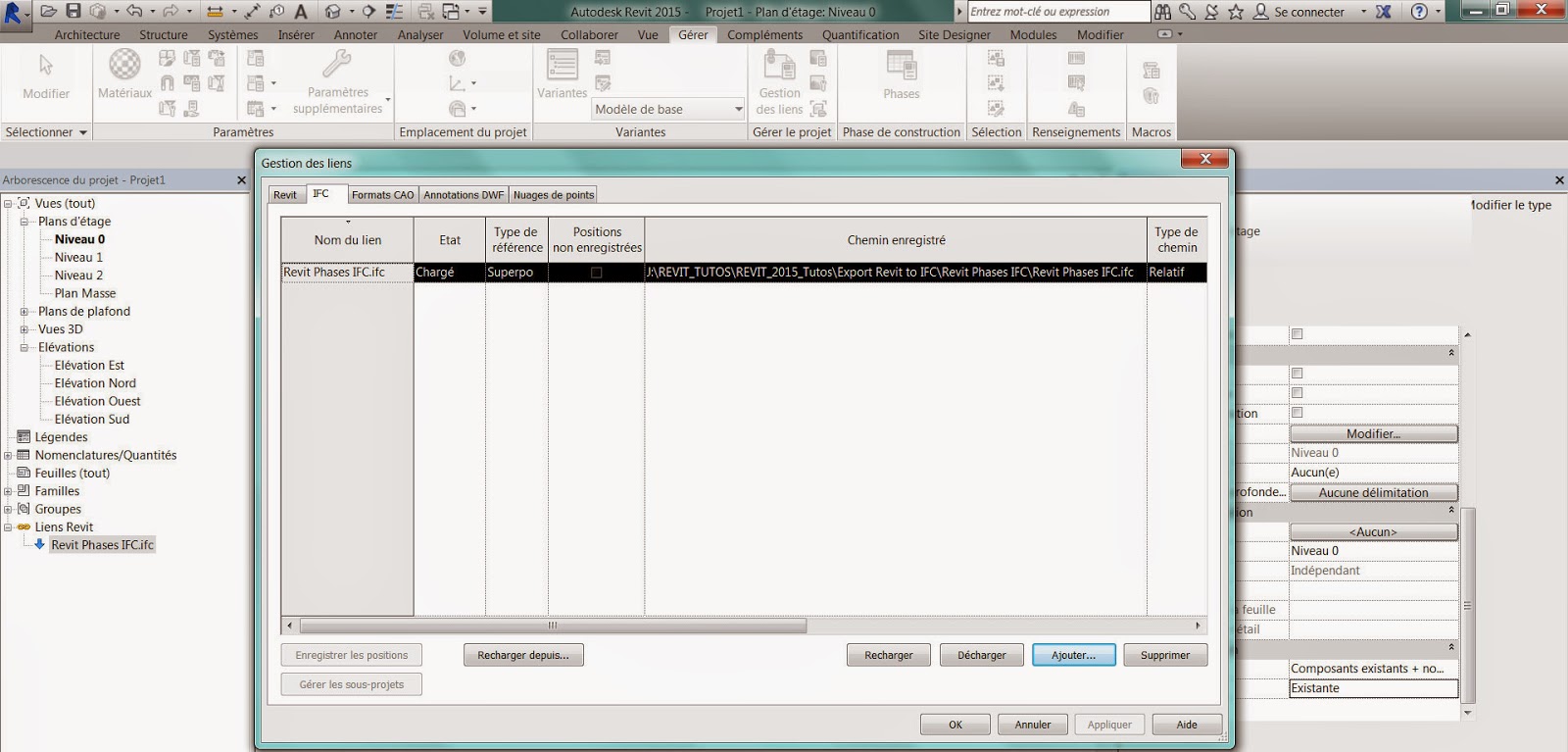This screenshot has height=752, width=1568.
Task: Click the Thin Lines icon
Action: (x=394, y=12)
